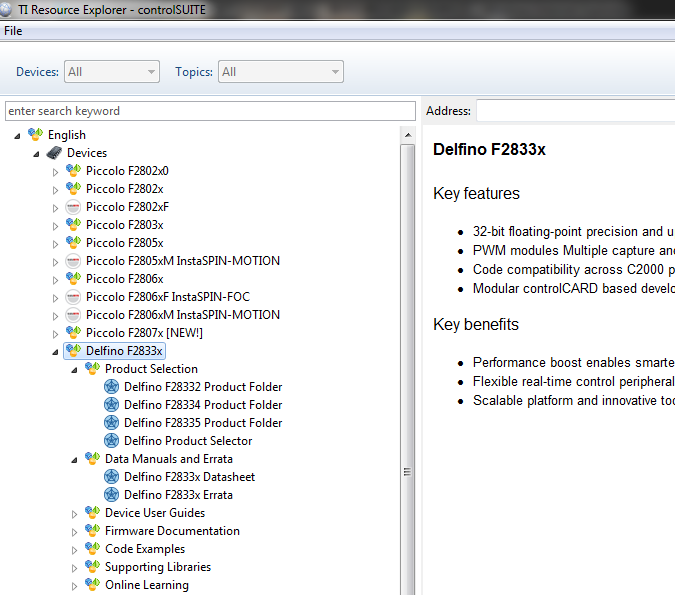Click the Firmware Documentation icon

pos(92,530)
